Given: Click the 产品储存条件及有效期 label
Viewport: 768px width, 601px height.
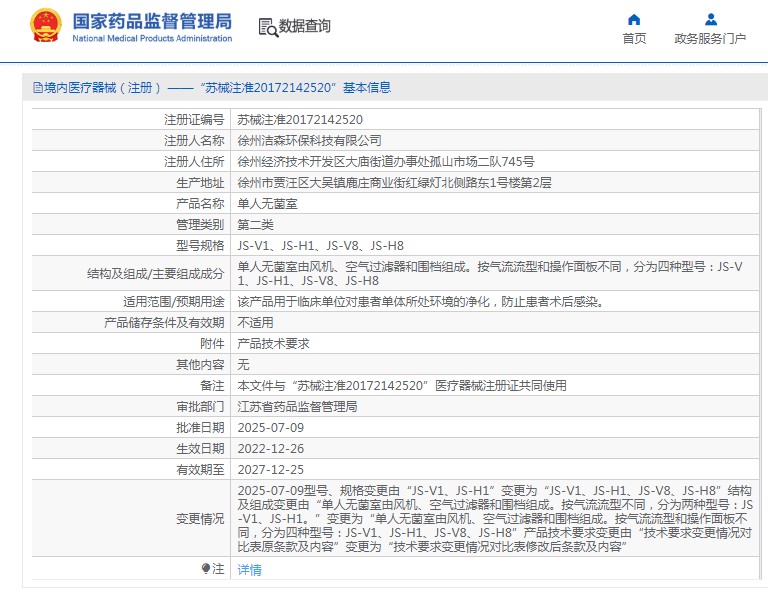Looking at the screenshot, I should pyautogui.click(x=164, y=323).
